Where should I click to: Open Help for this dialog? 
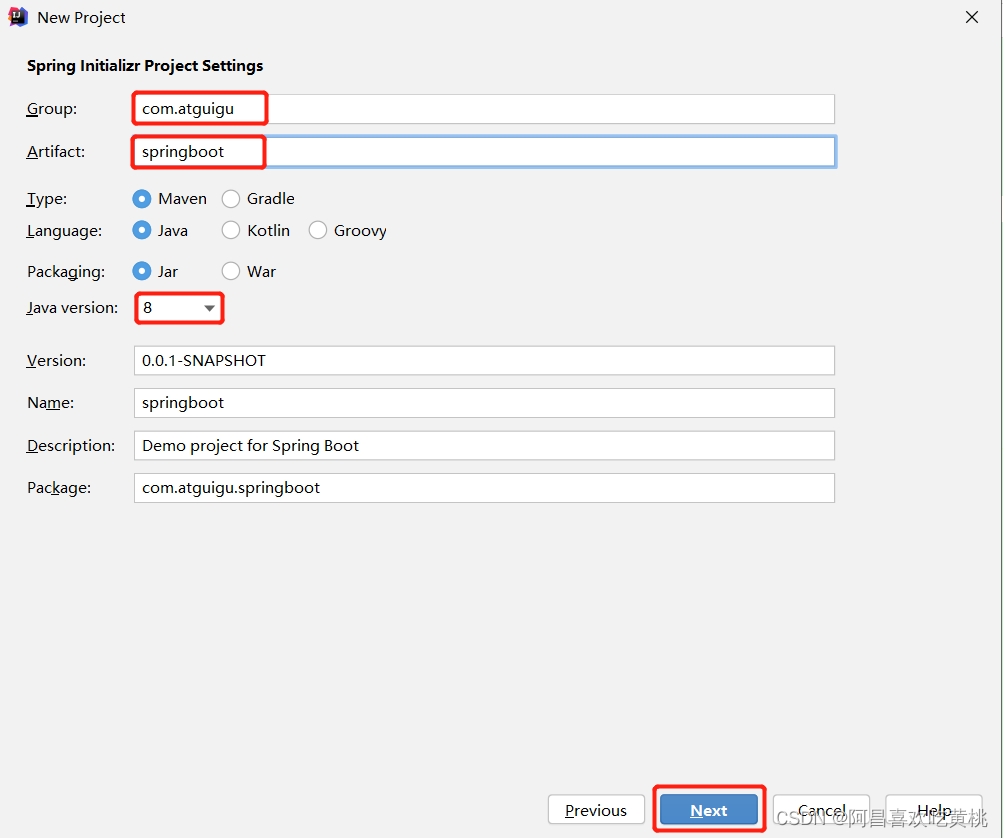934,810
